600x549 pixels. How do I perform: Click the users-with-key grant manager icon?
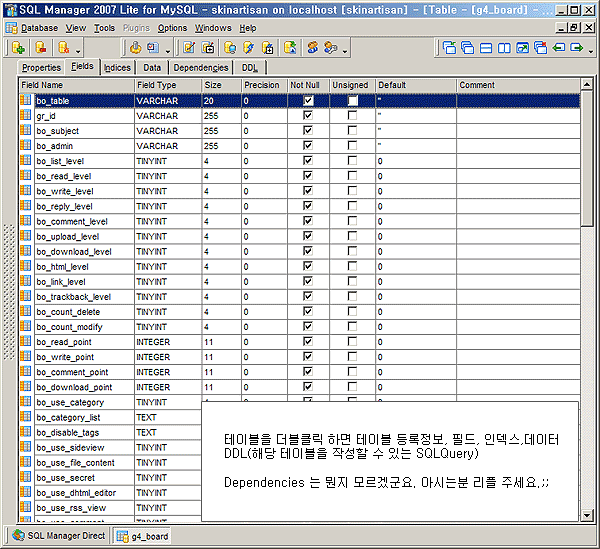tap(331, 48)
